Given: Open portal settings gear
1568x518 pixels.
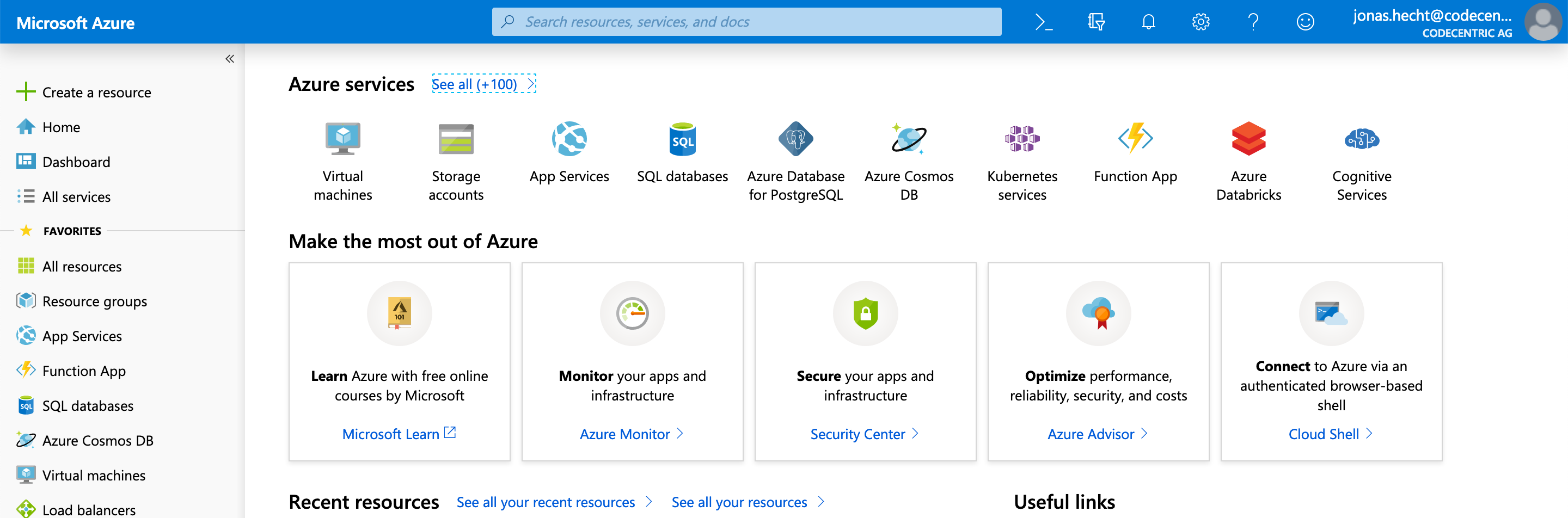Looking at the screenshot, I should point(1200,22).
